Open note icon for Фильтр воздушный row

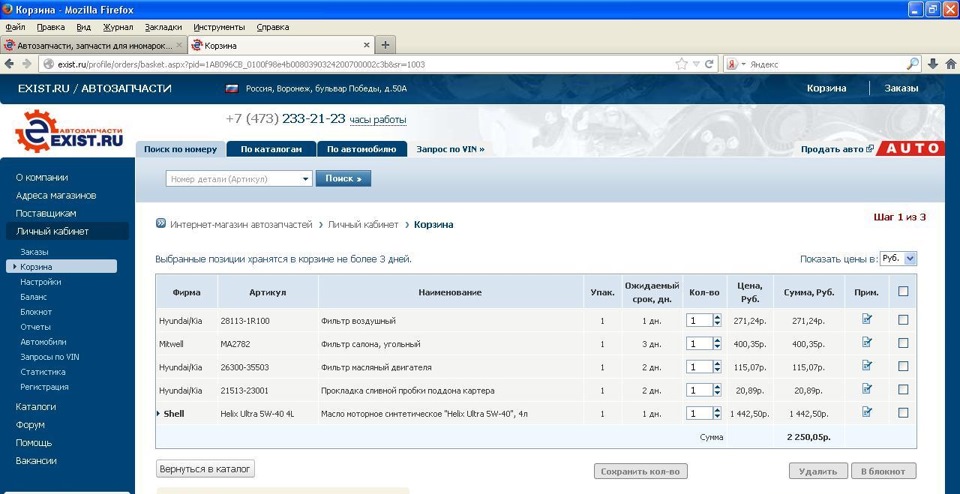(866, 319)
